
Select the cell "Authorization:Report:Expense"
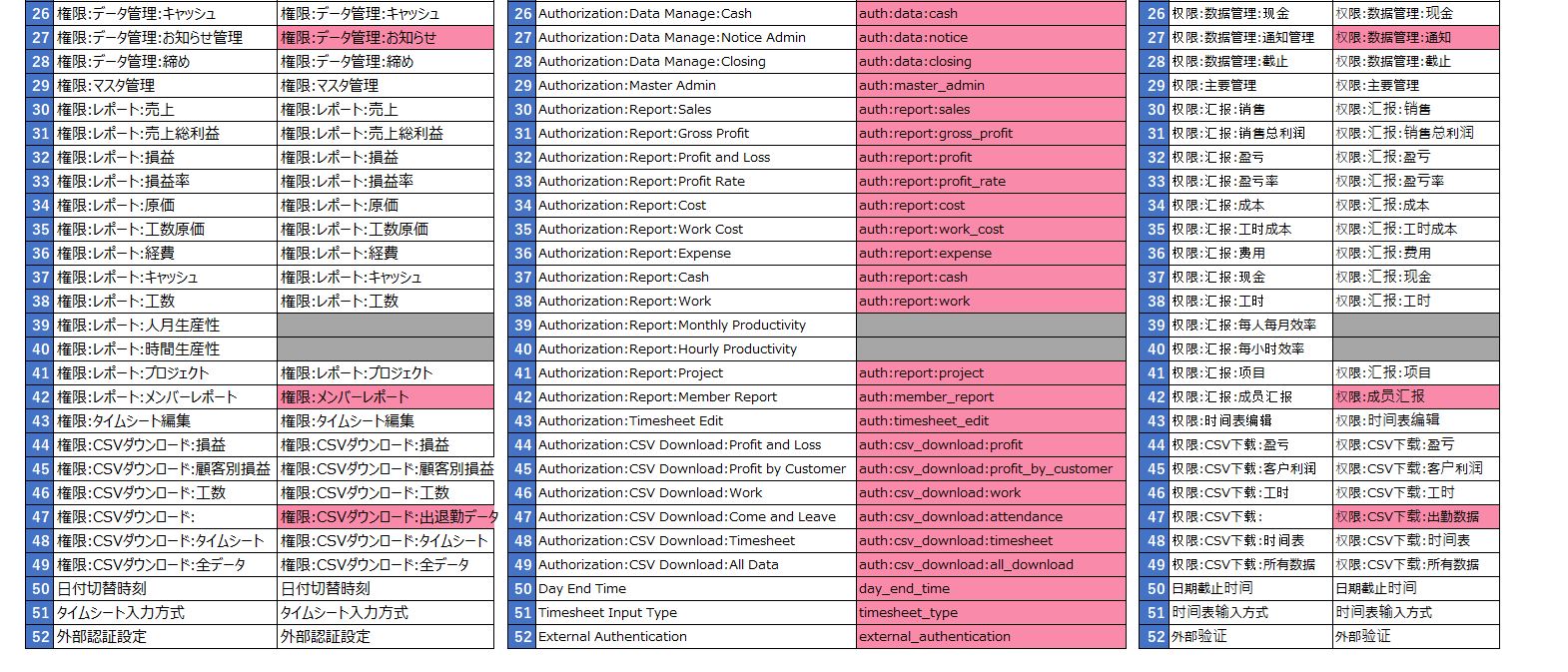click(695, 254)
